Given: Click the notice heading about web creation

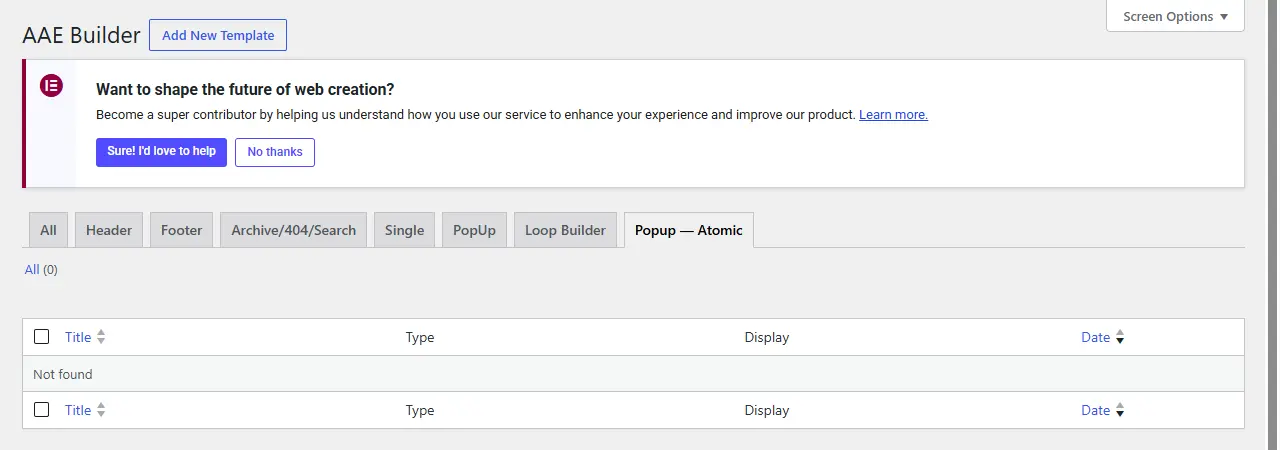Looking at the screenshot, I should [x=245, y=89].
